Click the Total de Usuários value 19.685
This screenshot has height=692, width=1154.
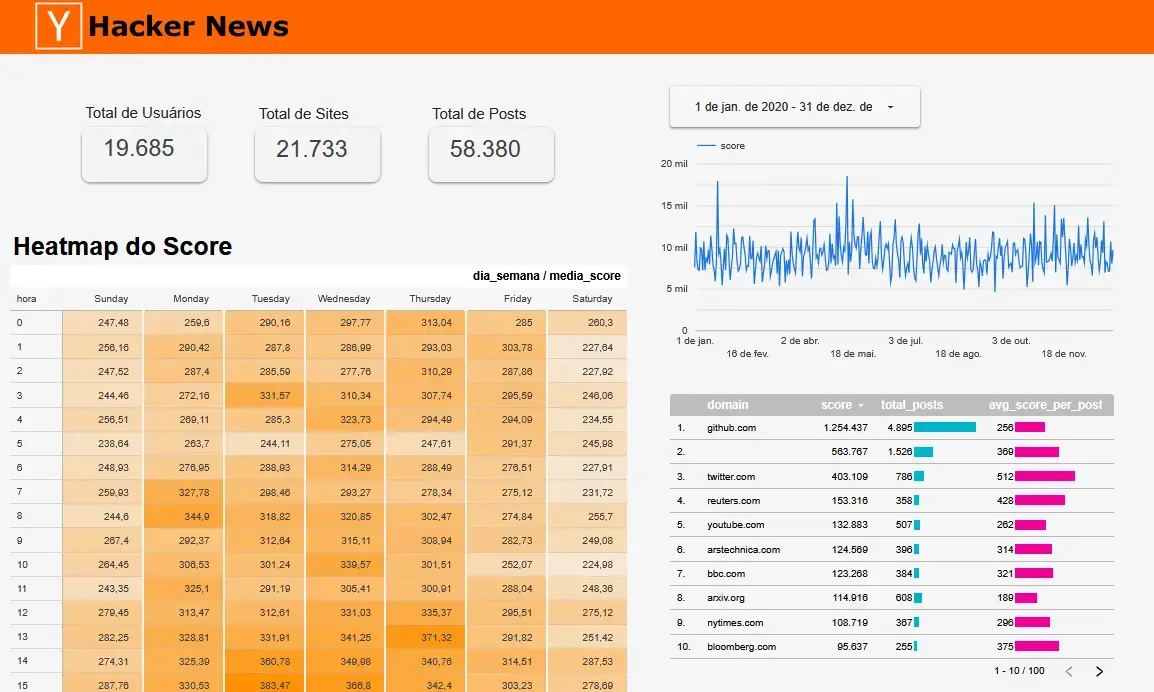click(139, 148)
